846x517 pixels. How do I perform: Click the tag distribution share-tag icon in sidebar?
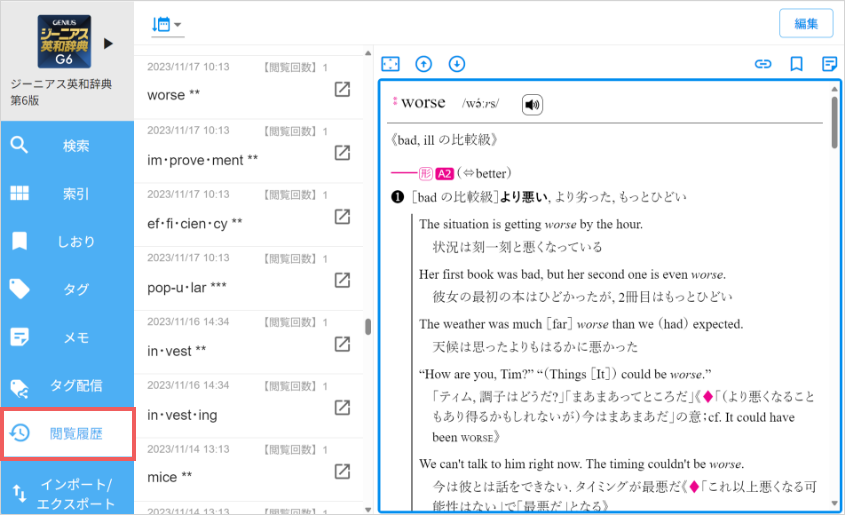(19, 387)
